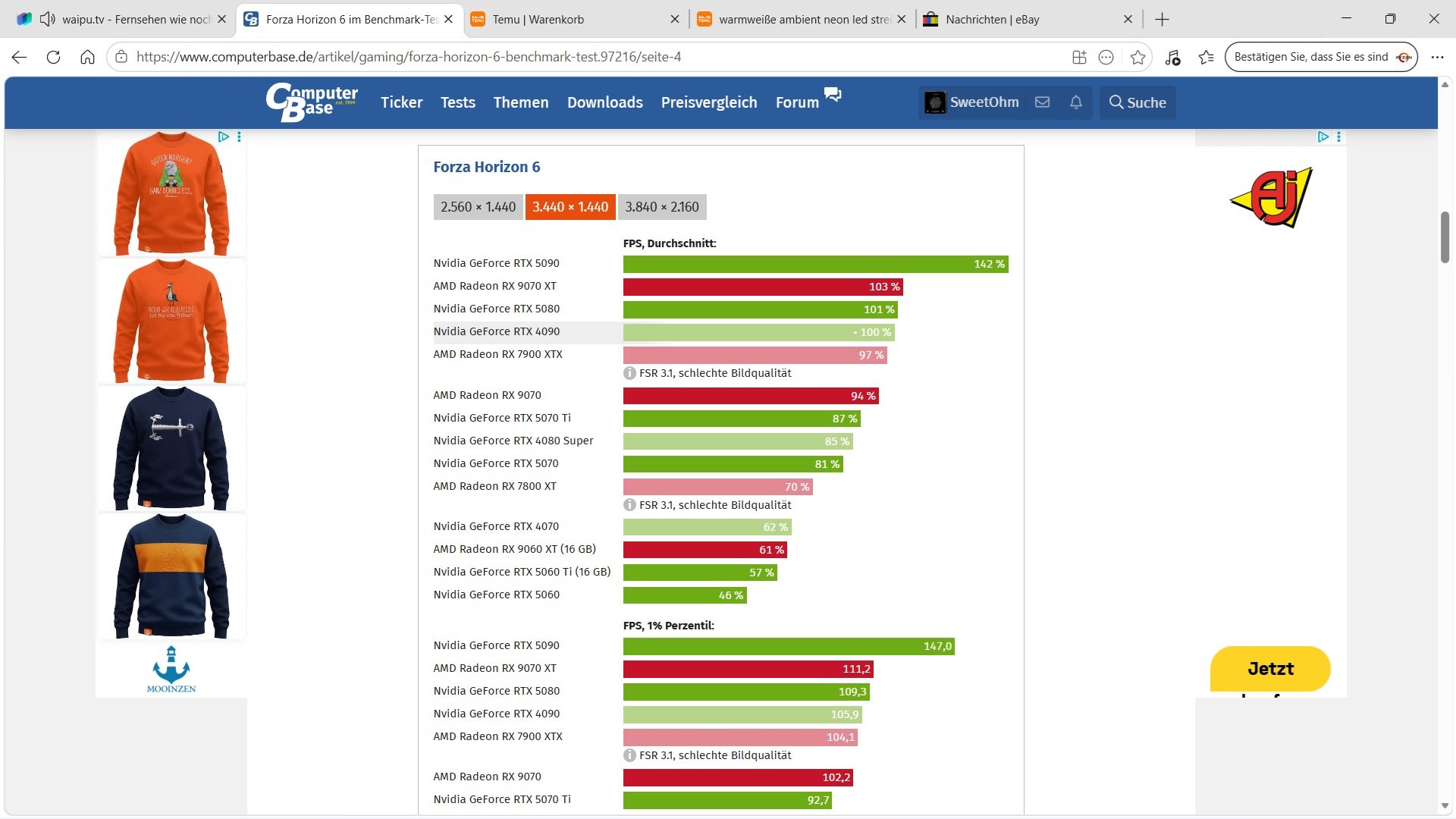This screenshot has height=819, width=1456.
Task: Click the RTX 4090 100 % reference bar
Action: (x=758, y=332)
